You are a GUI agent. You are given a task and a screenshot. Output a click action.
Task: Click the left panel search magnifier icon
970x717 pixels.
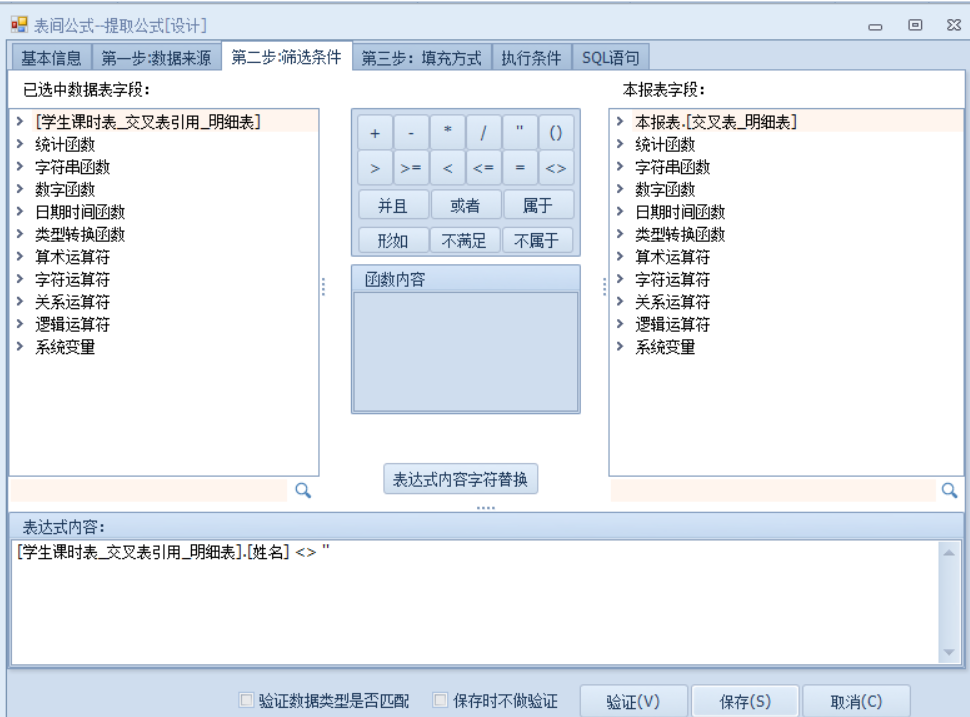pos(302,490)
